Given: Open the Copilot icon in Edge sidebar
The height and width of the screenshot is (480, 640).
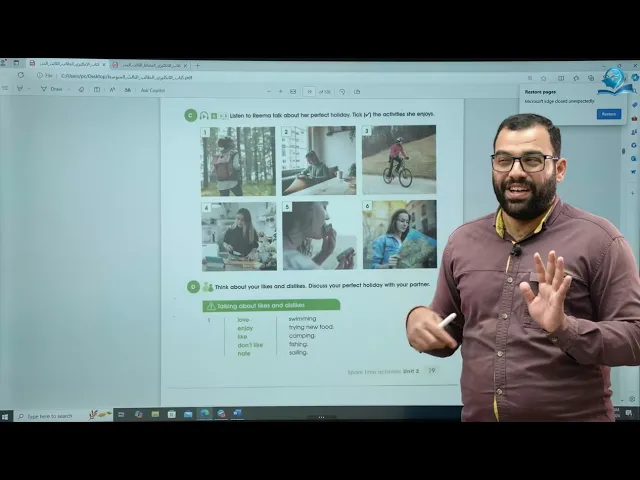Looking at the screenshot, I should pyautogui.click(x=635, y=77).
